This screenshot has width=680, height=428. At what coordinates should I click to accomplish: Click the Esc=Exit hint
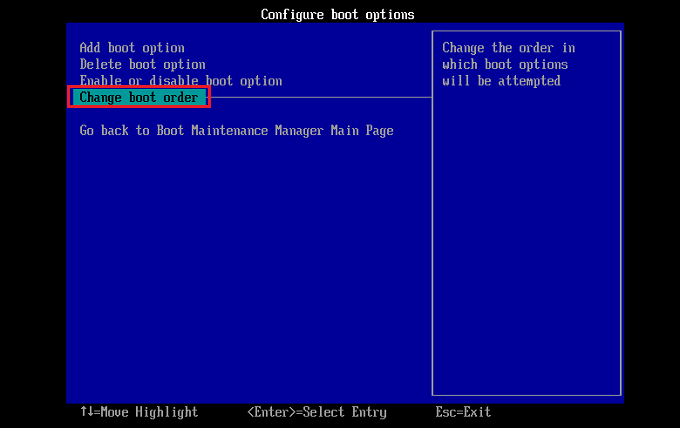pyautogui.click(x=463, y=412)
